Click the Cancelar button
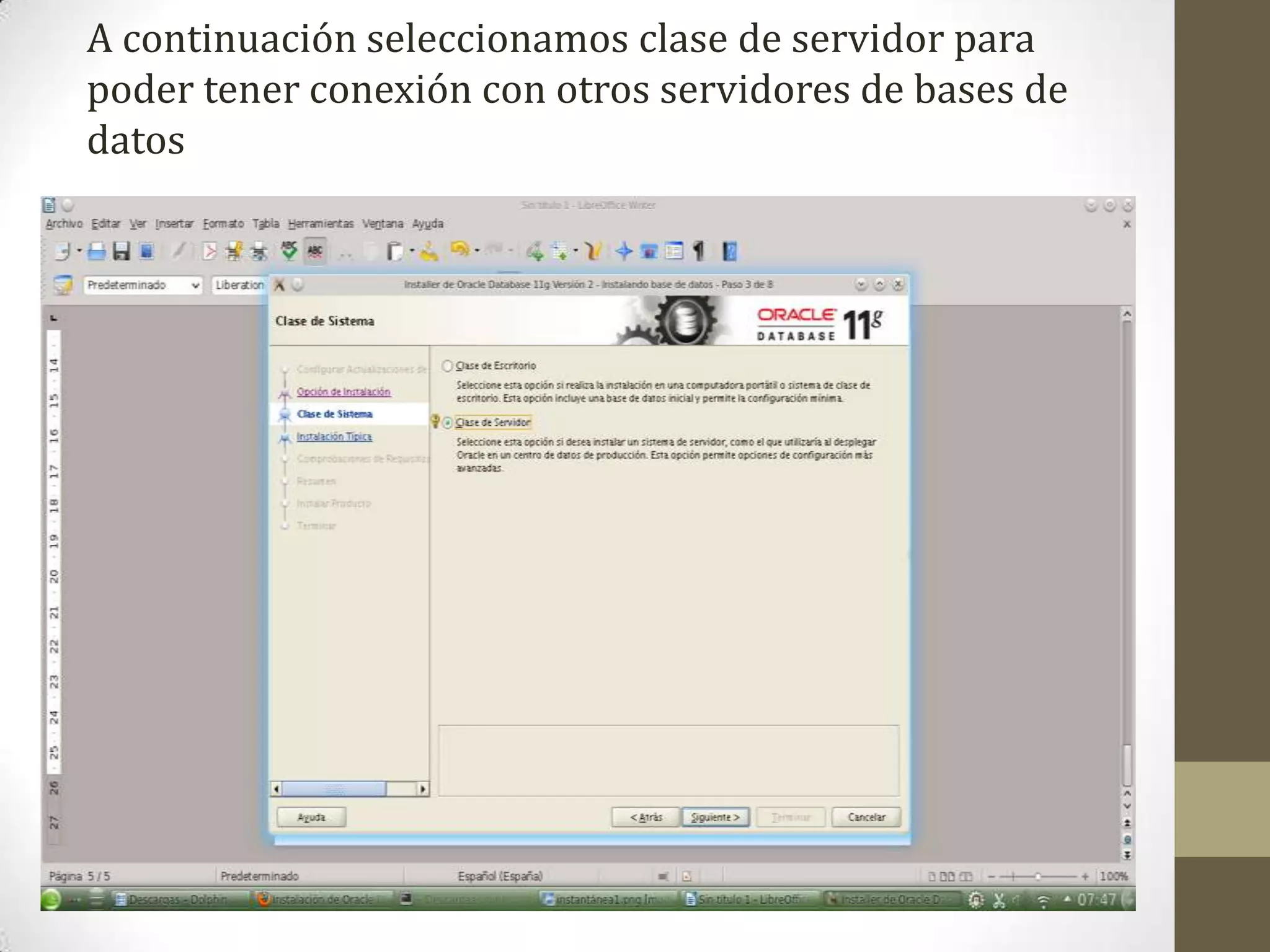 pos(866,817)
